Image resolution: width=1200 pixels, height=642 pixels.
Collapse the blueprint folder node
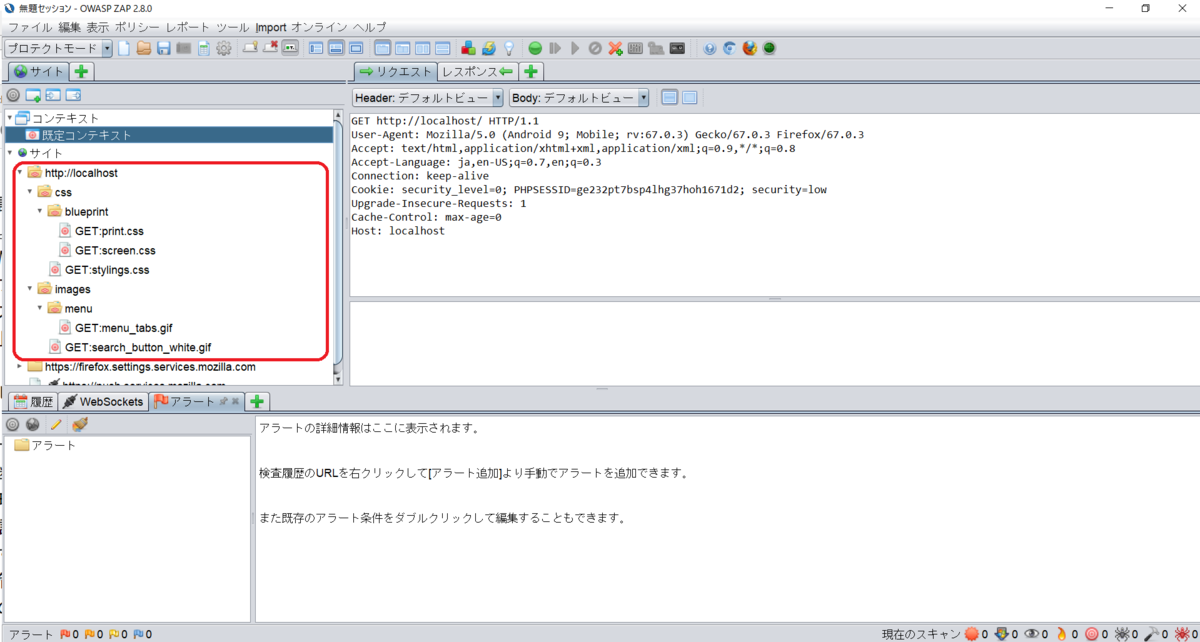pyautogui.click(x=40, y=212)
